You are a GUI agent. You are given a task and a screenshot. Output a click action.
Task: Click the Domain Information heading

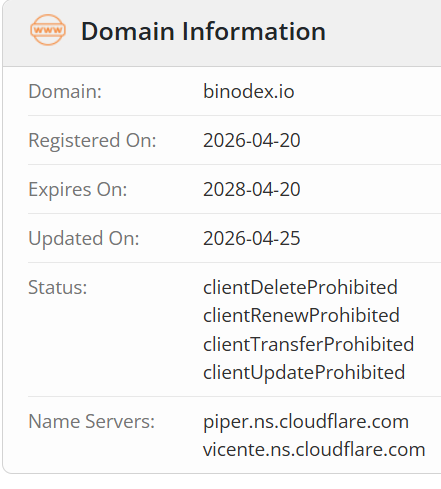point(203,31)
